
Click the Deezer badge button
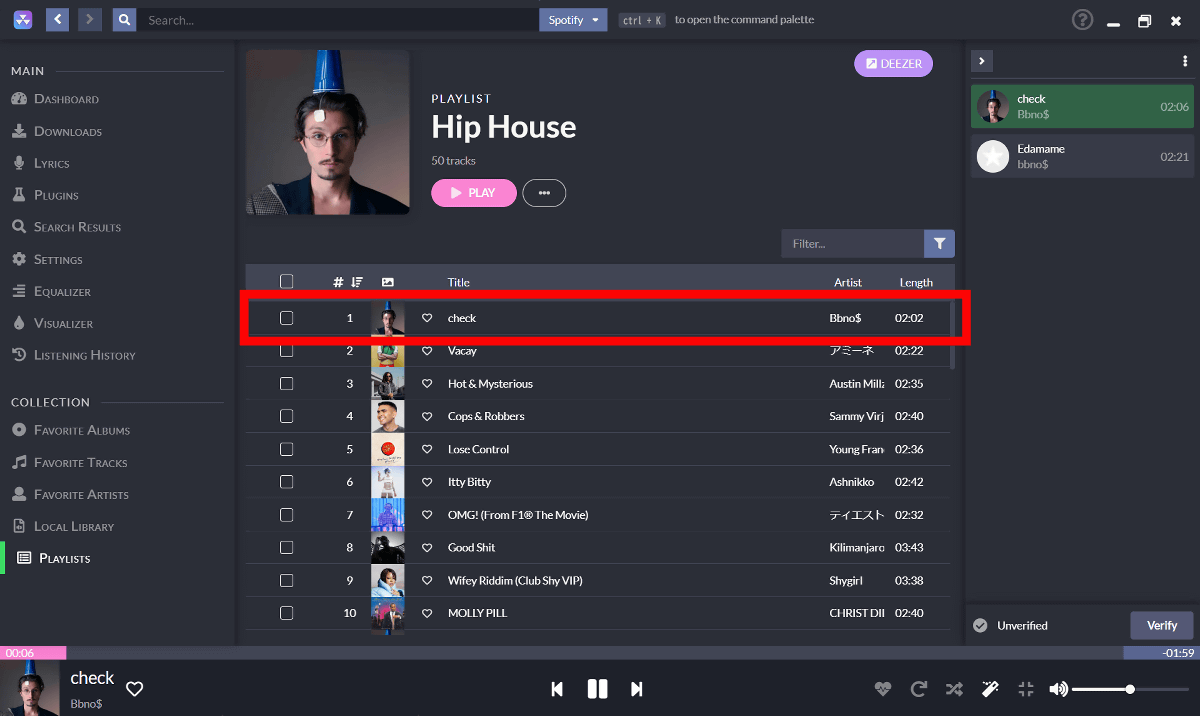(893, 64)
